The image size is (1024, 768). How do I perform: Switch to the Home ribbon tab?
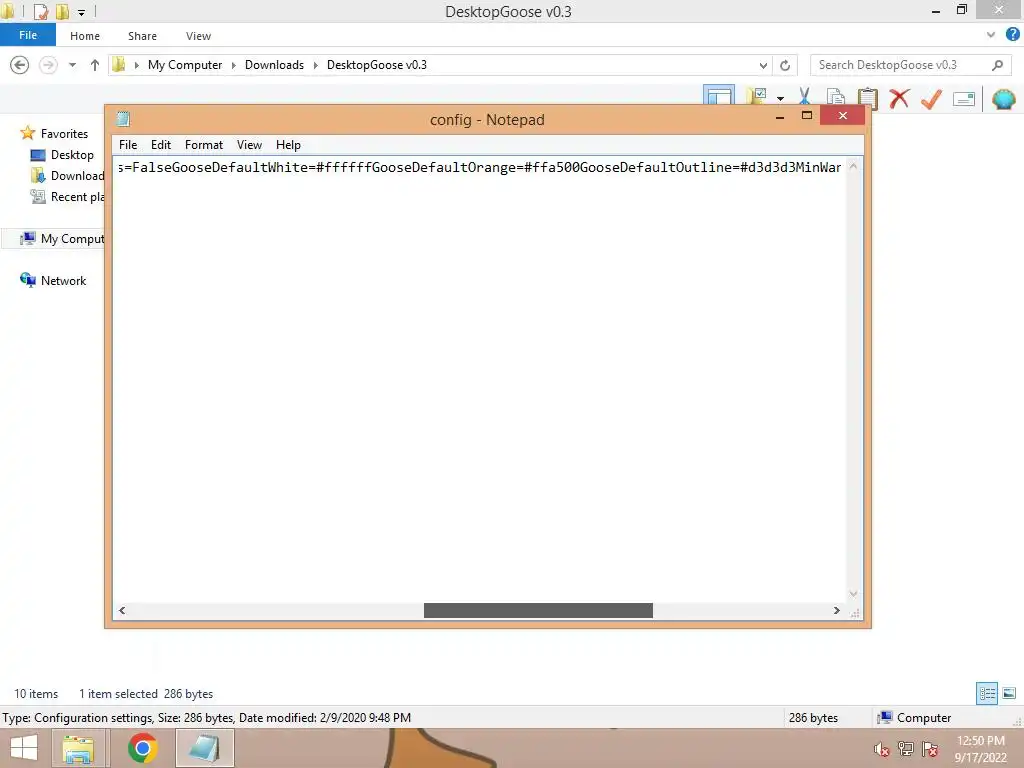coord(85,36)
